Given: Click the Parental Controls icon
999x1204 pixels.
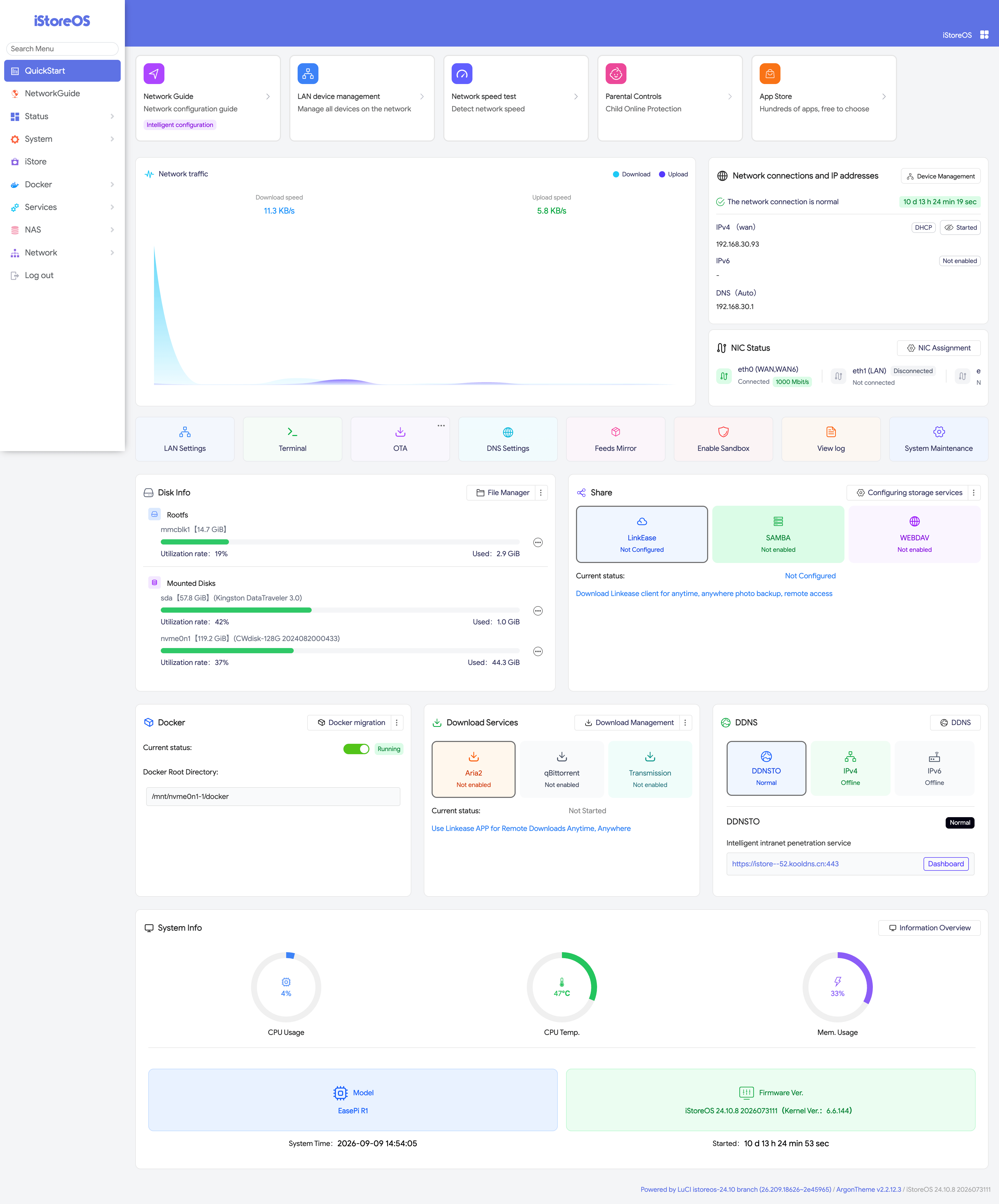Looking at the screenshot, I should [616, 73].
